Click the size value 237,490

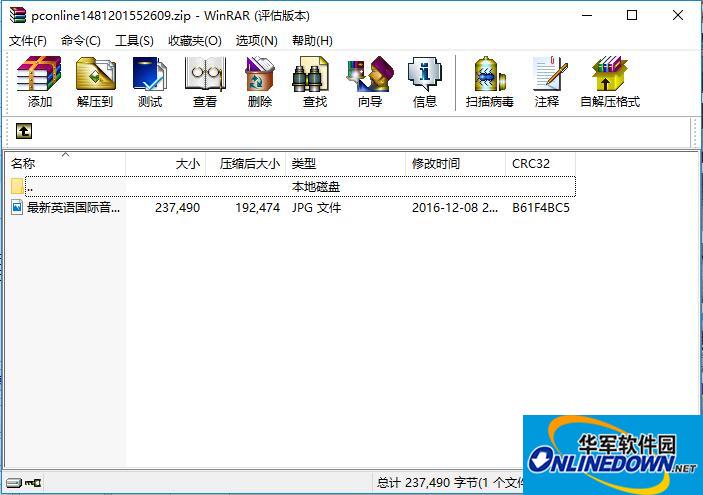(178, 208)
